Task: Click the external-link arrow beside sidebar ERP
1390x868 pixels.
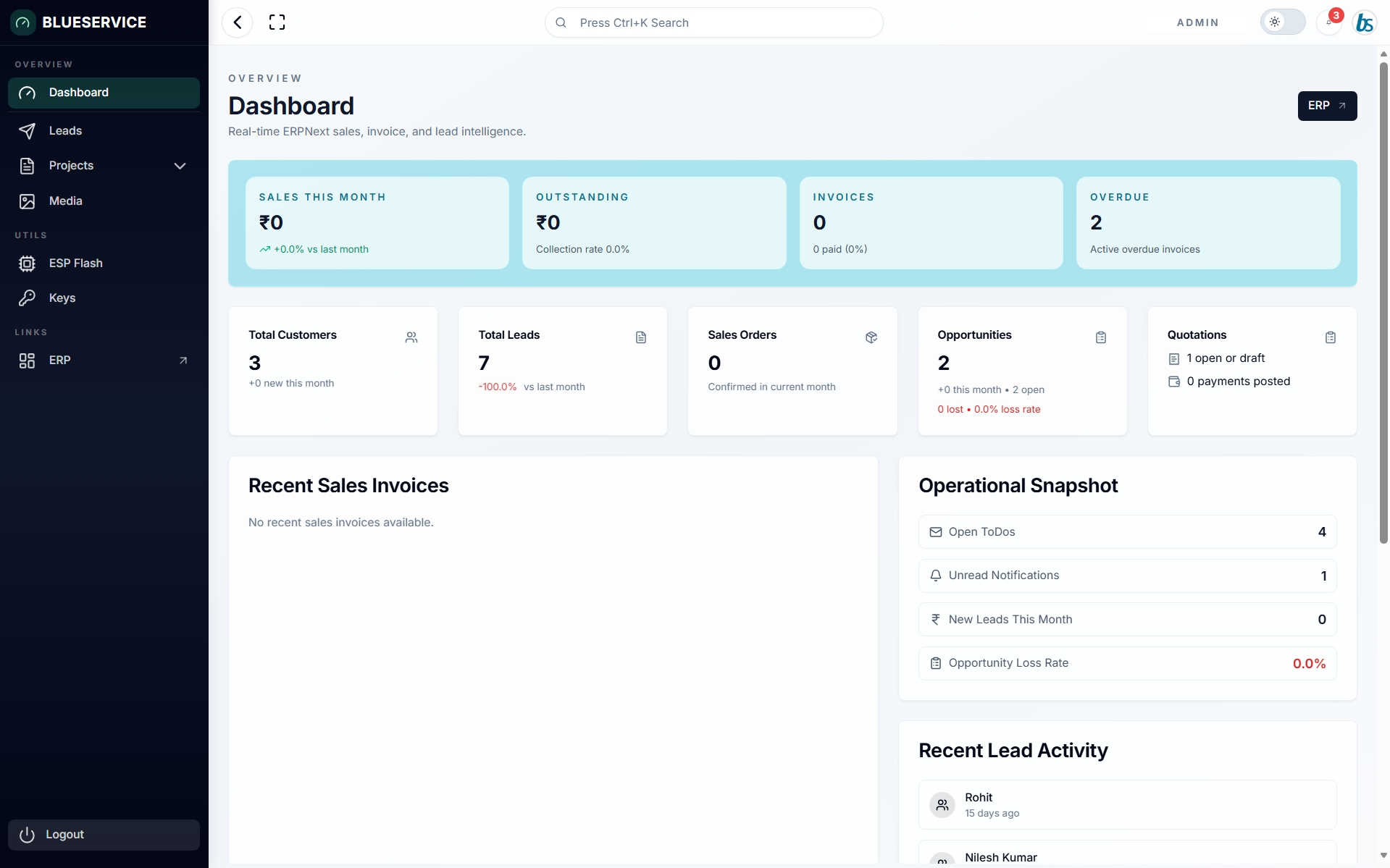Action: tap(183, 361)
